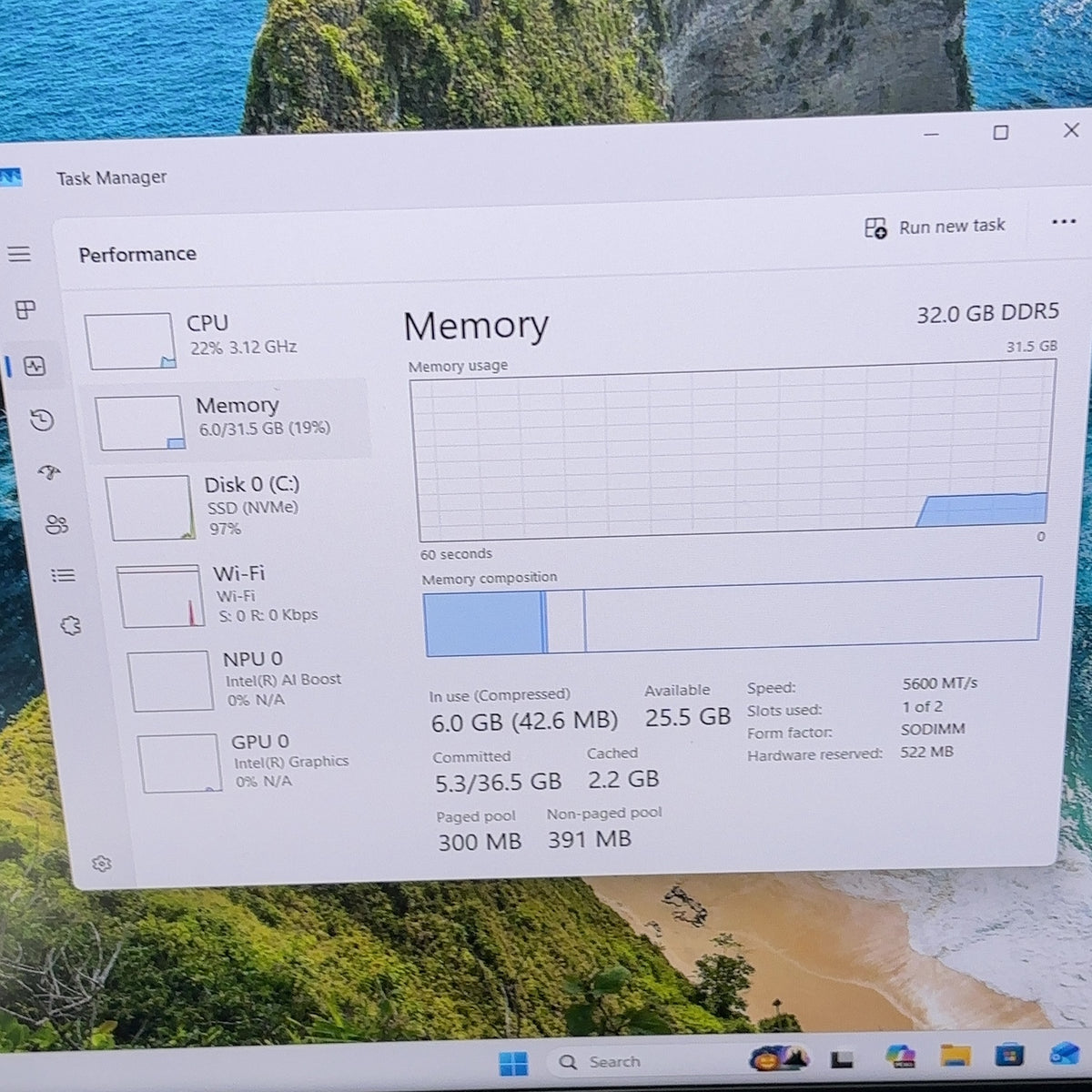
Task: Maximize the Task Manager window
Action: click(x=1000, y=132)
